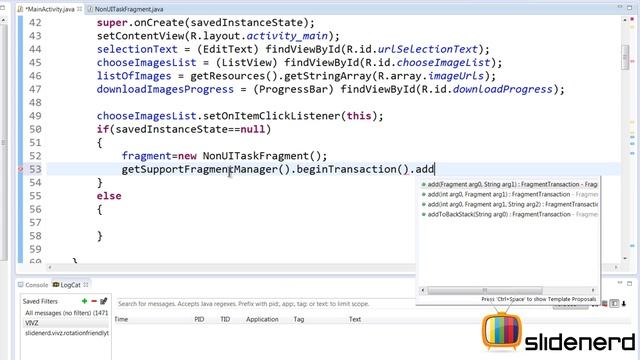Click the proposal popup scroll-left arrow
This screenshot has height=360, width=640.
pyautogui.click(x=423, y=290)
